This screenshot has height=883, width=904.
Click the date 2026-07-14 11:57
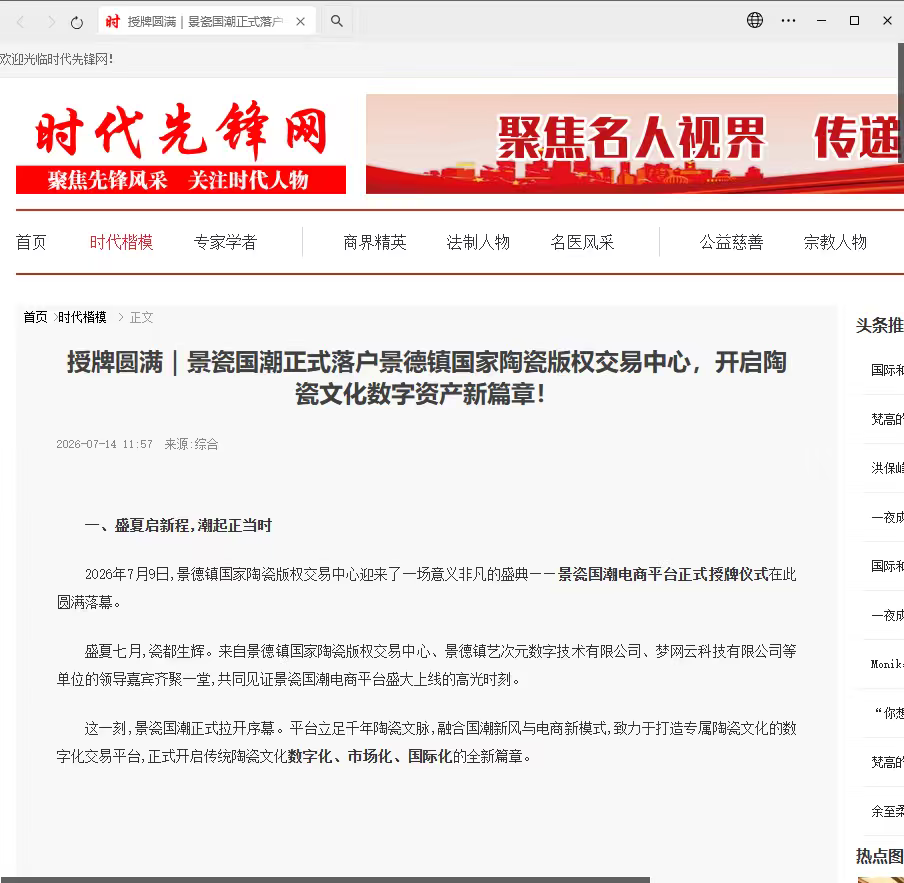[104, 444]
